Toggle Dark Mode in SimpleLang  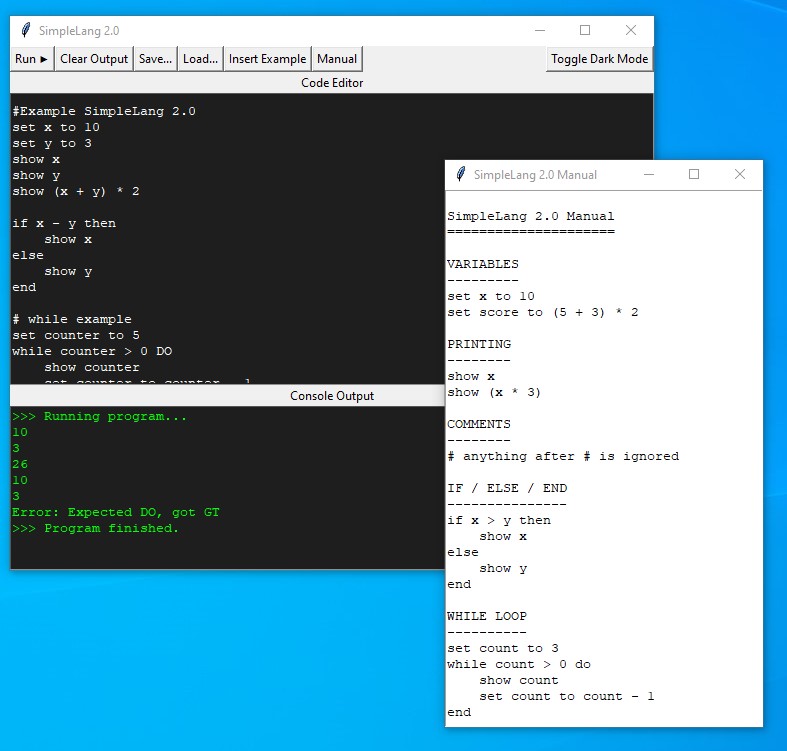(x=599, y=59)
